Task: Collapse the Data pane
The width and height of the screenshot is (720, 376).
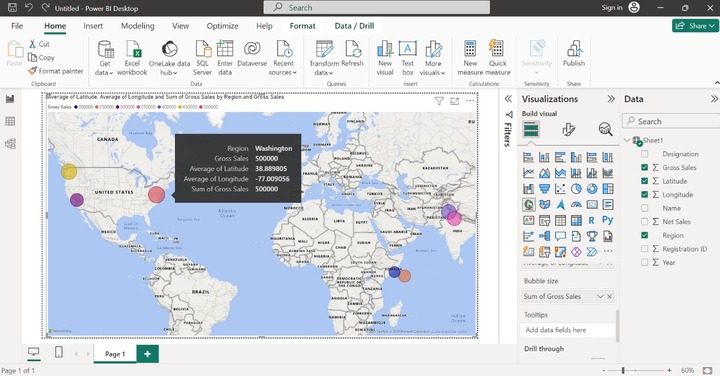Action: (714, 99)
